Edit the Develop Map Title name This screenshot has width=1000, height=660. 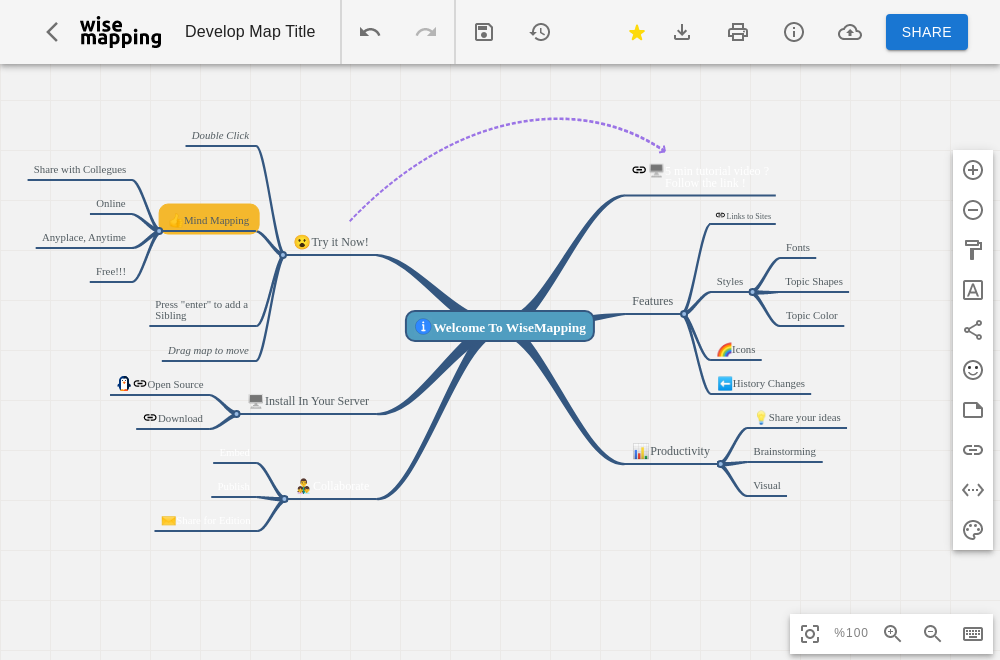tap(250, 32)
